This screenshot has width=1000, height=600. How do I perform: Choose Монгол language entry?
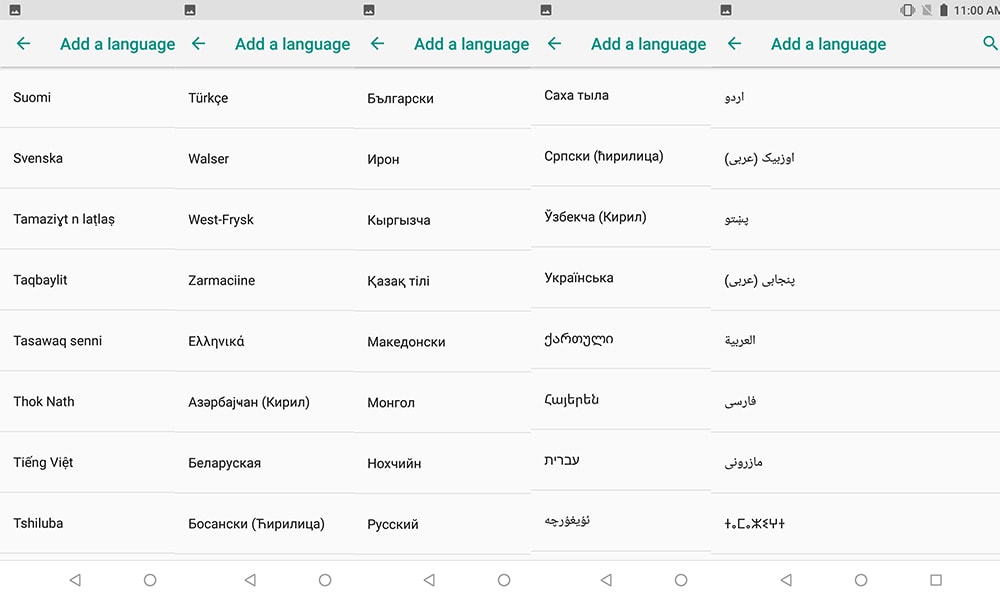443,402
